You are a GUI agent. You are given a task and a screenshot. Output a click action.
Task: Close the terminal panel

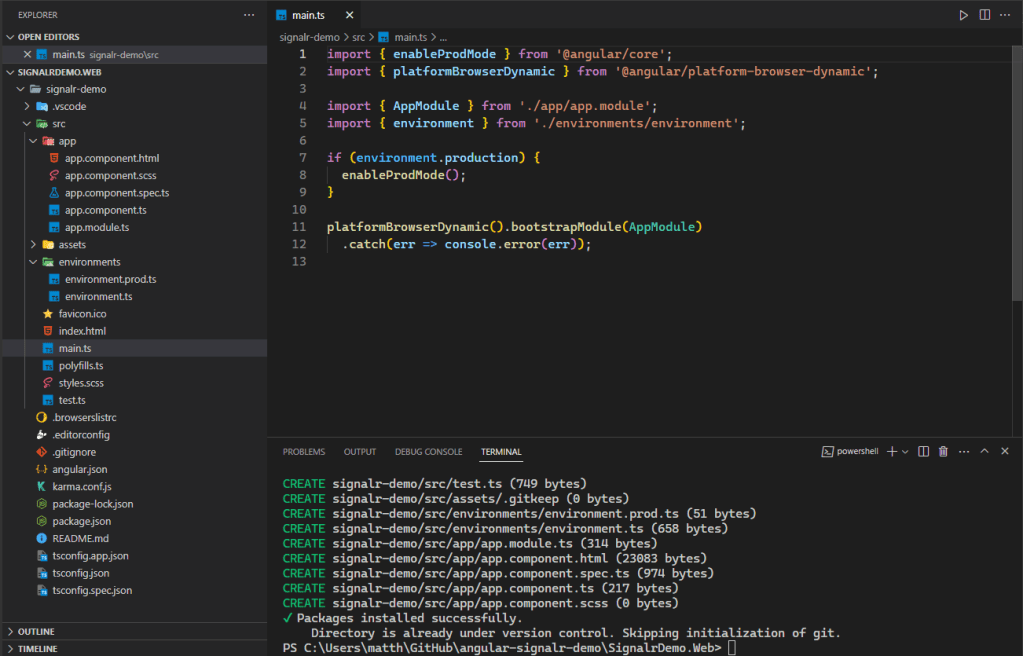click(x=1005, y=452)
